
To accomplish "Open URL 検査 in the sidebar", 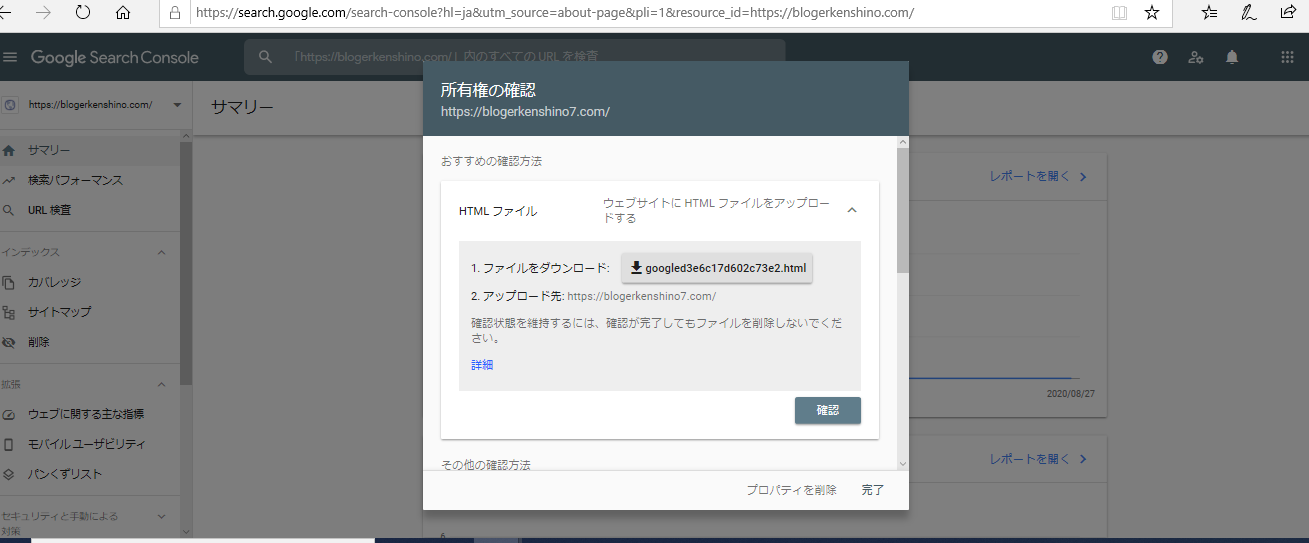I will [x=90, y=210].
